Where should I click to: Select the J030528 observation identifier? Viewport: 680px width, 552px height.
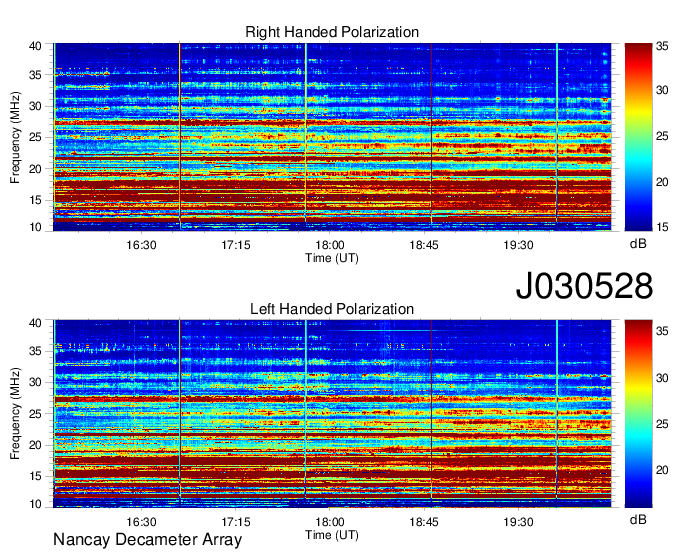[584, 286]
